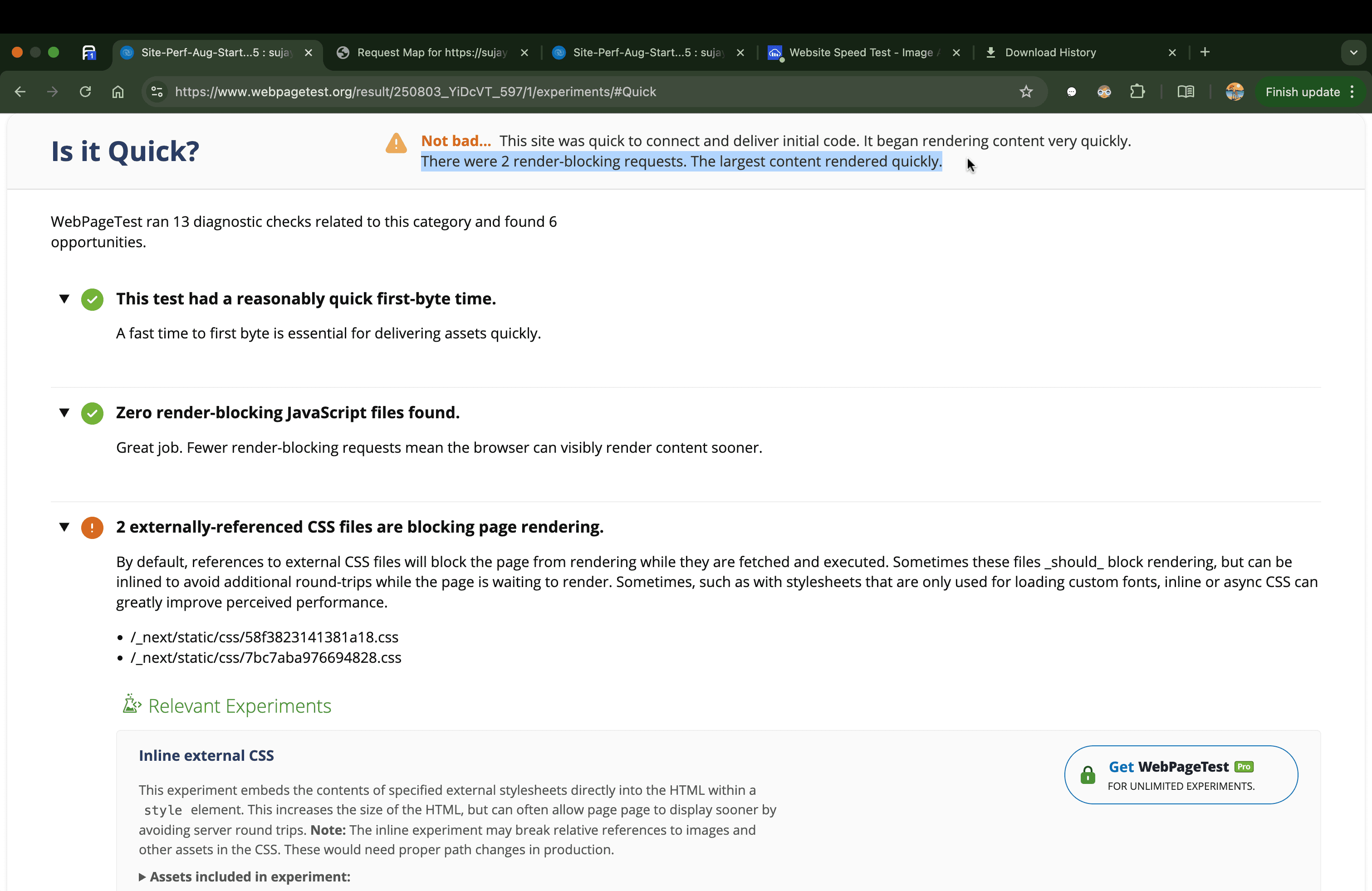
Task: Navigate home with the home icon
Action: [x=118, y=92]
